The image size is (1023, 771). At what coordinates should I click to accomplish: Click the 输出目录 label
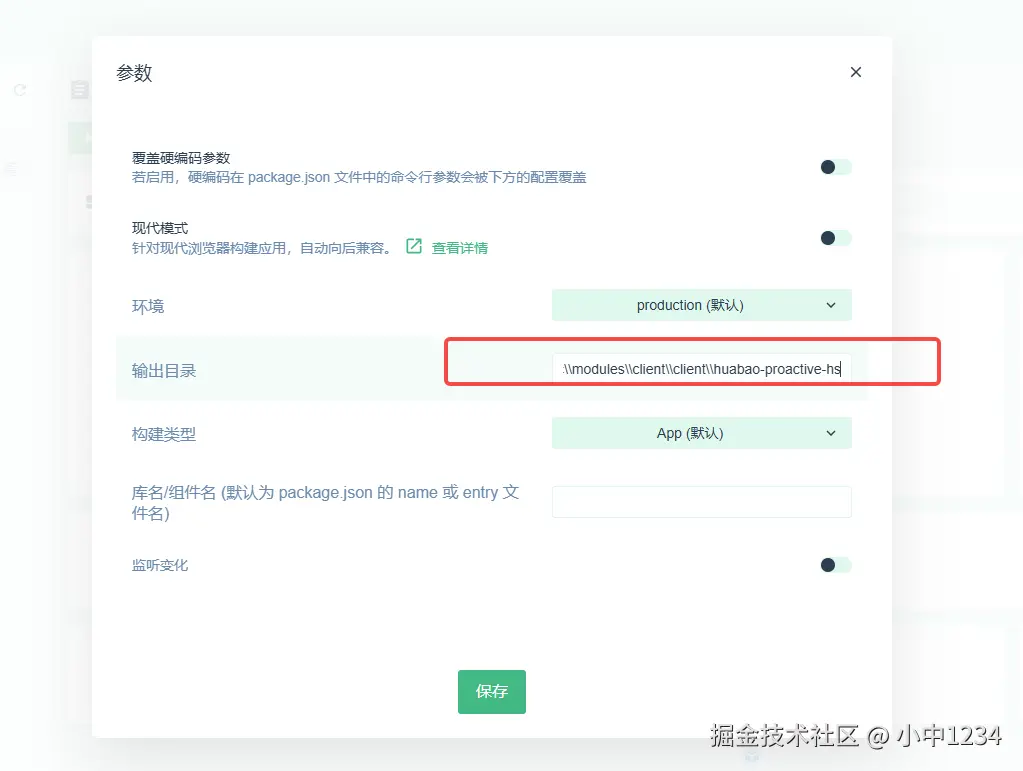164,370
